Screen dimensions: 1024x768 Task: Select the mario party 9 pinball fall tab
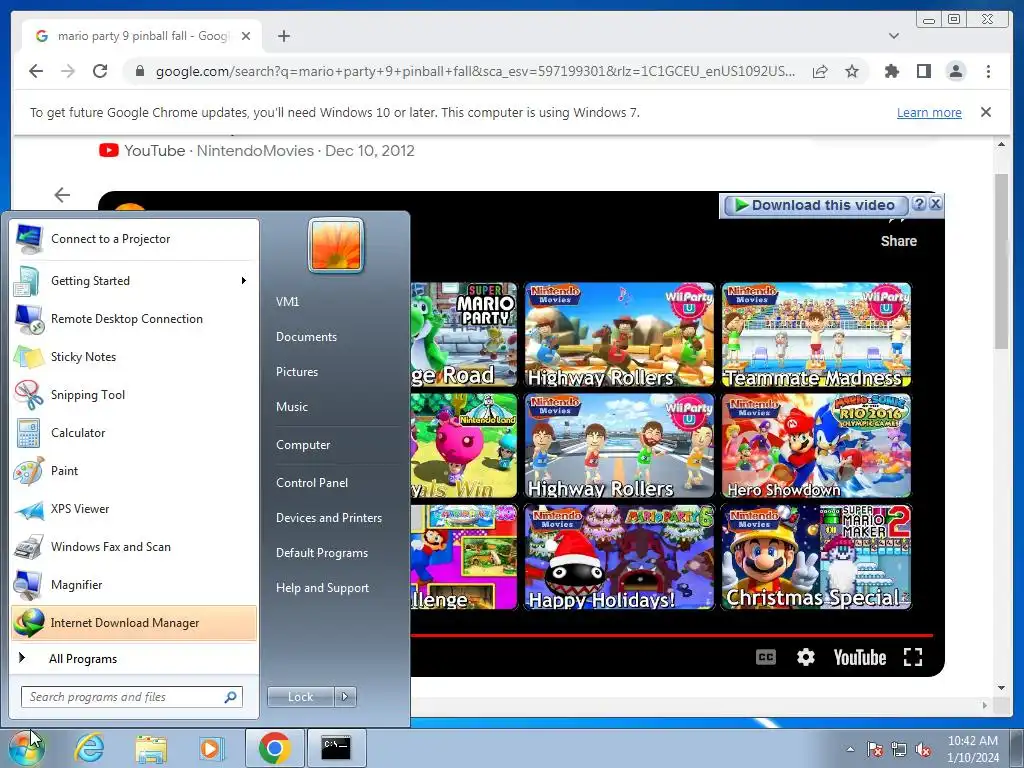pyautogui.click(x=142, y=36)
